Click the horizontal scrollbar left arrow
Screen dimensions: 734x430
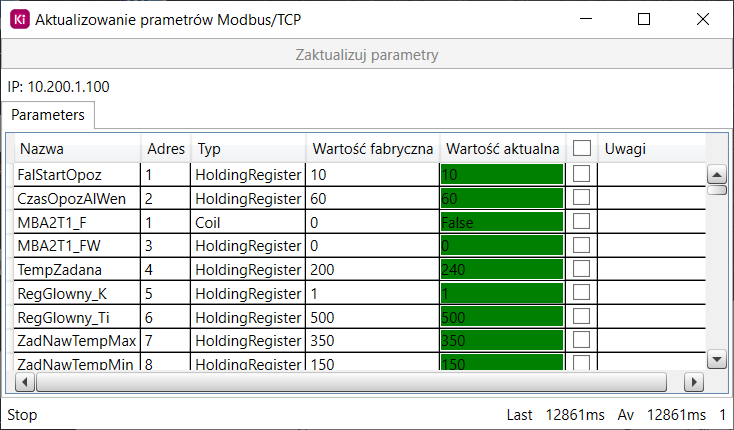click(25, 382)
